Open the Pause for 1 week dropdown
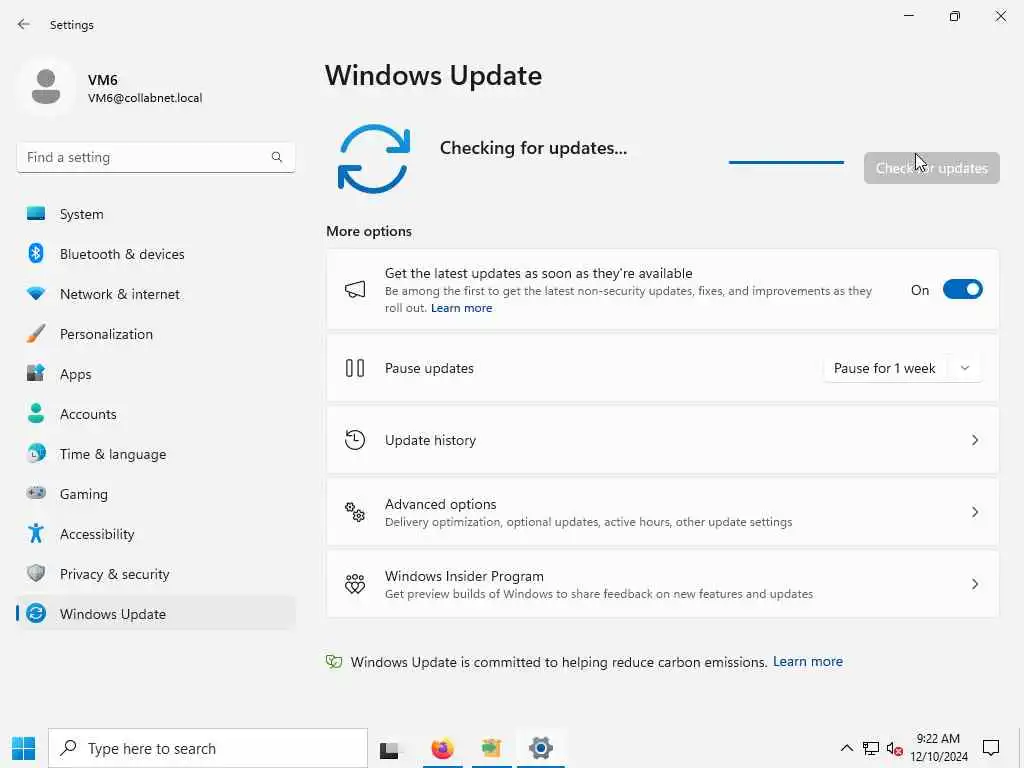The width and height of the screenshot is (1024, 768). 965,368
